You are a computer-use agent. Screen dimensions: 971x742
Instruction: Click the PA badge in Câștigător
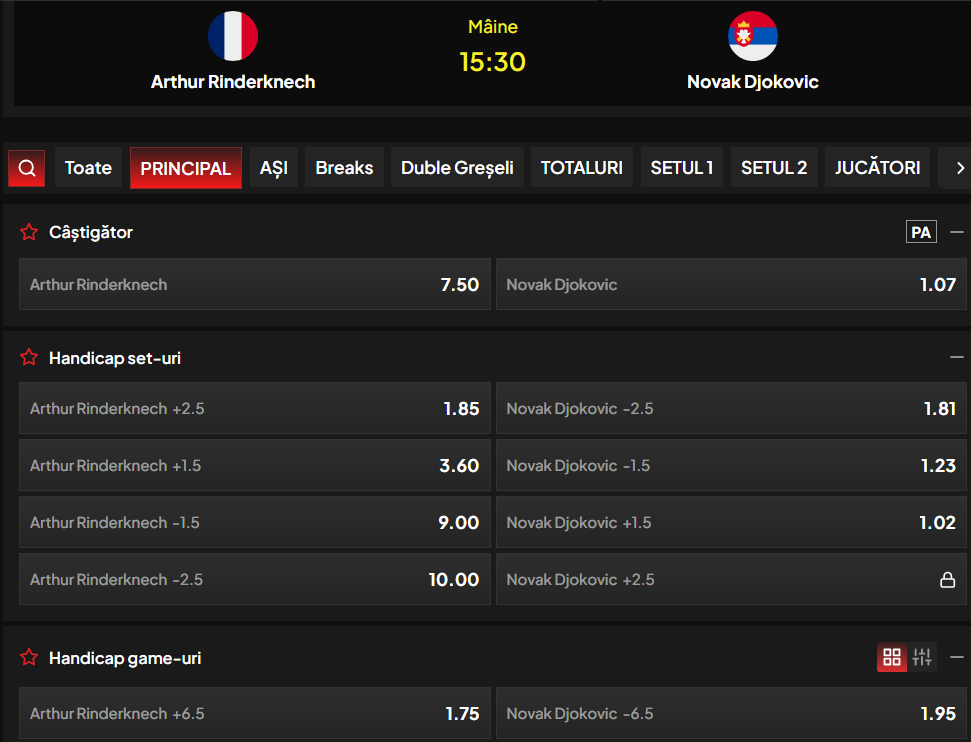point(921,232)
